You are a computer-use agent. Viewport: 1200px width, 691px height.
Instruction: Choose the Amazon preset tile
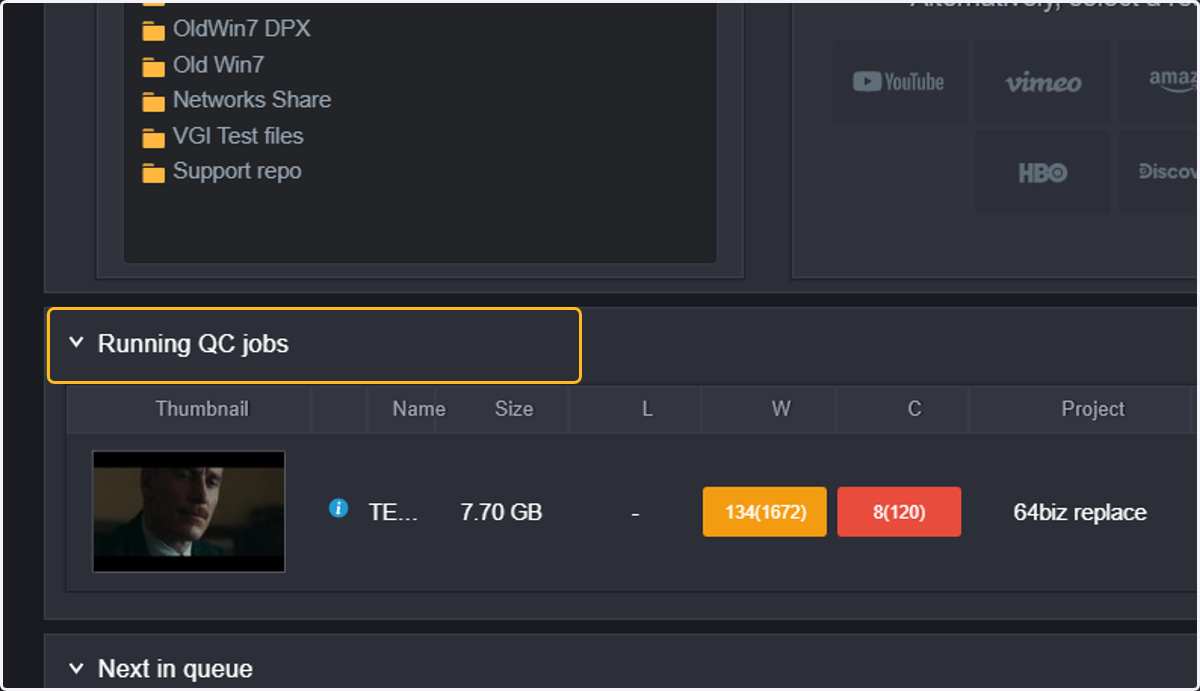(1160, 82)
